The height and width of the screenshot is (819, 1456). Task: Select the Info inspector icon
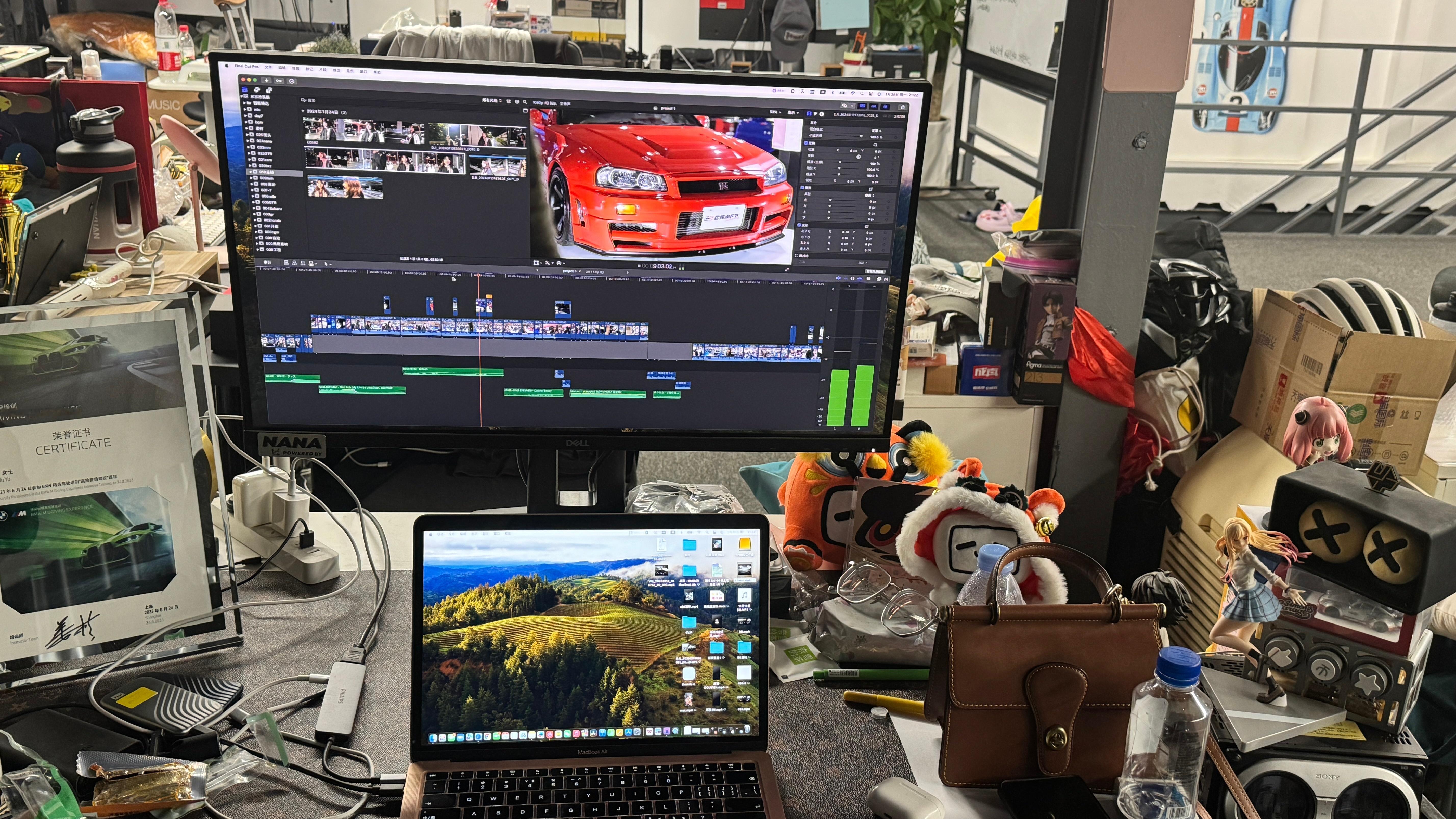tap(822, 114)
